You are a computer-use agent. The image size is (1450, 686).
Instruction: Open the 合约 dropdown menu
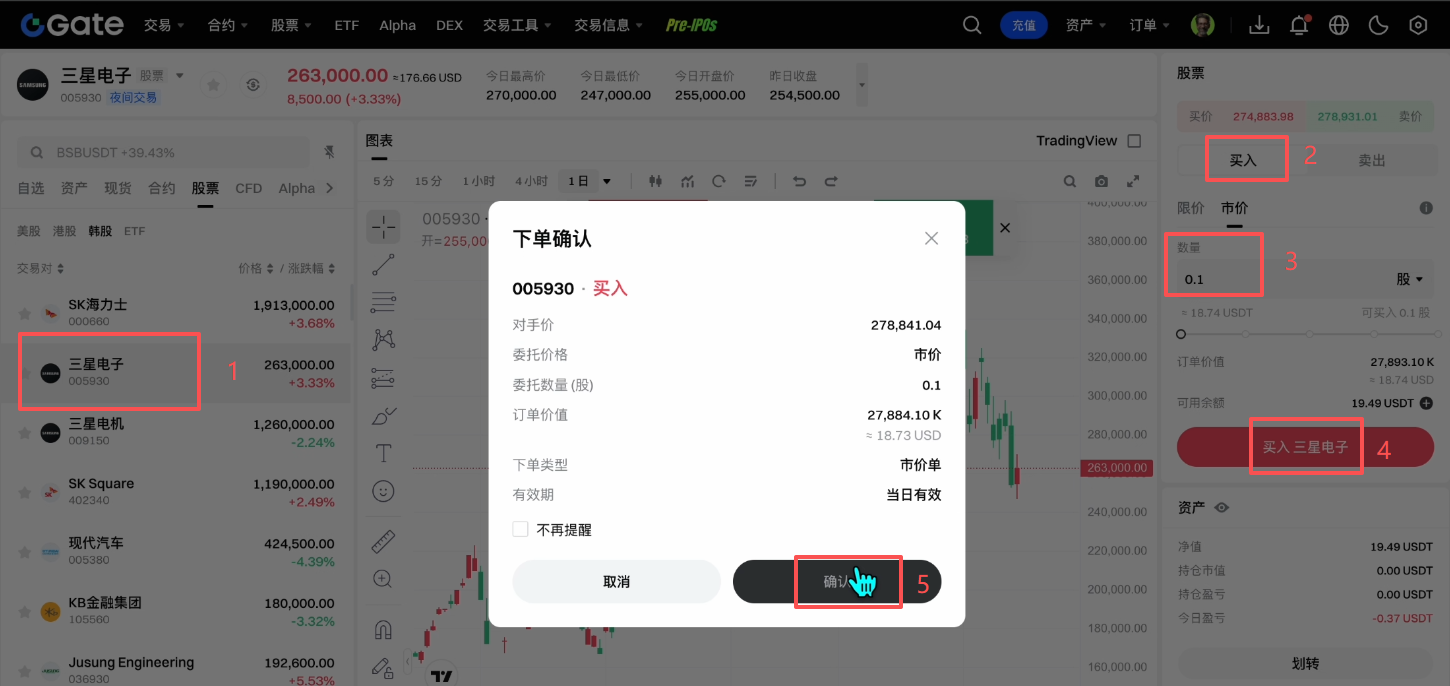[x=227, y=25]
